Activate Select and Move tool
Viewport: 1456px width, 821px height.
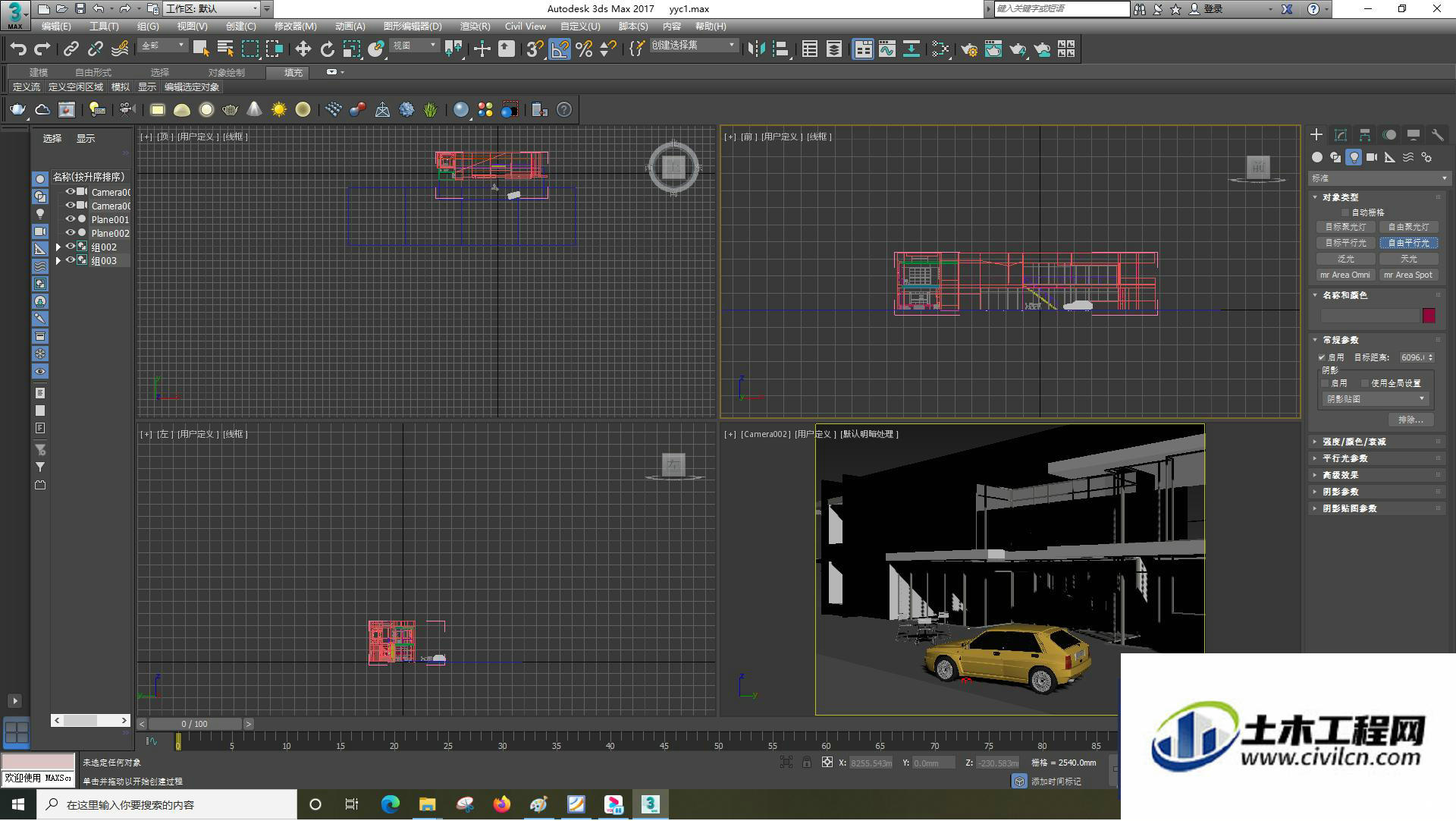pos(303,49)
